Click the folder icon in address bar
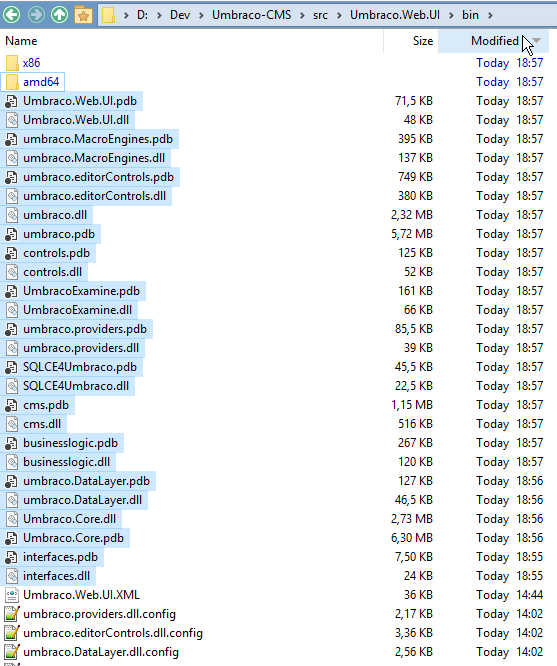This screenshot has width=557, height=666. 109,15
